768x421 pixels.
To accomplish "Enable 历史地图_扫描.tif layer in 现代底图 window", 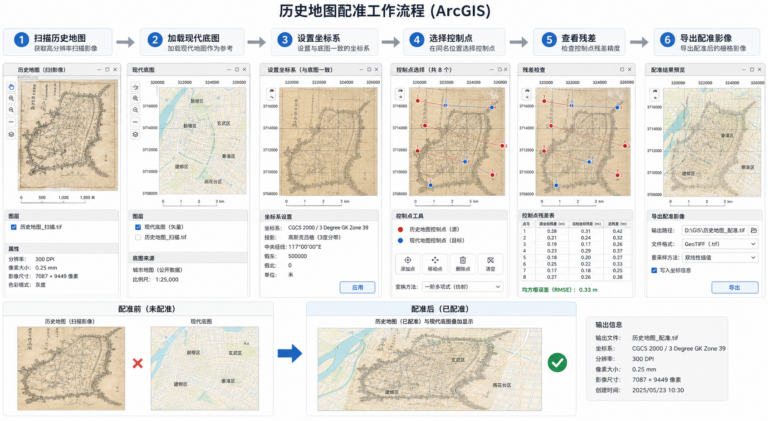I will click(138, 237).
